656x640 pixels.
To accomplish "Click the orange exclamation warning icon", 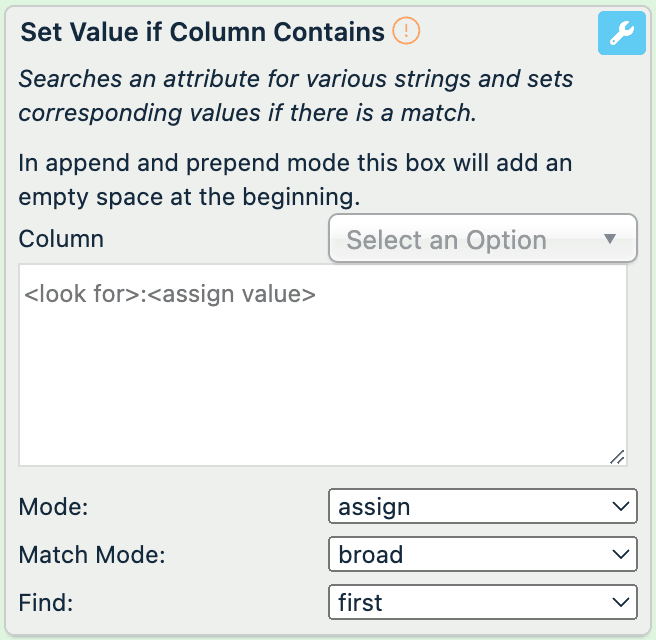I will (x=406, y=31).
